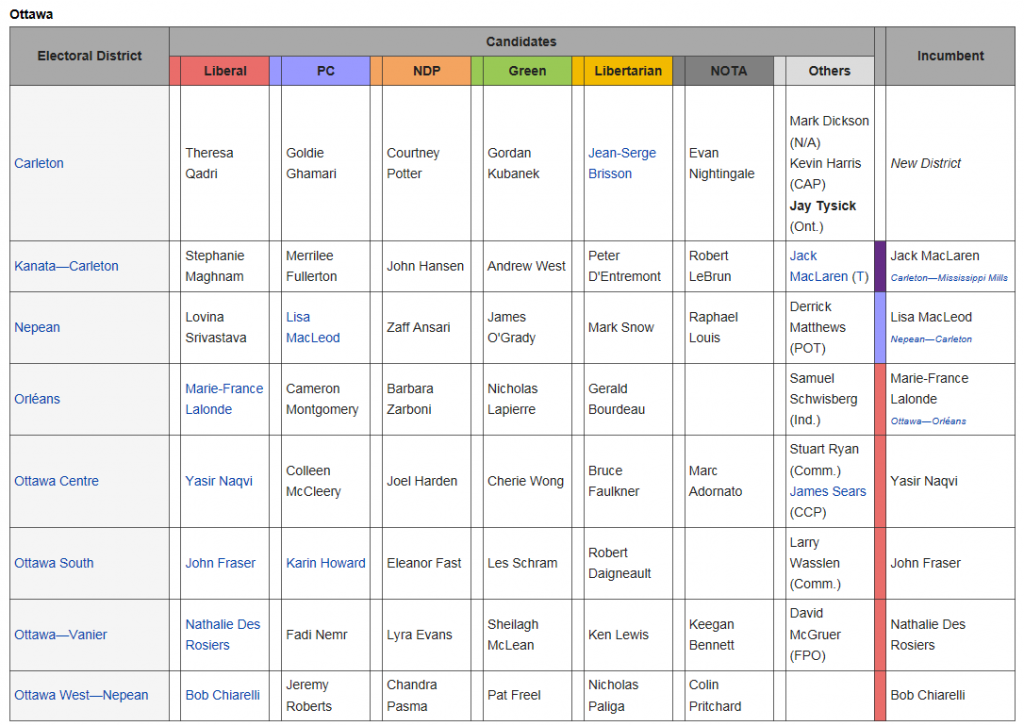Open Bob Chiarelli link in Liberal column

coord(223,695)
